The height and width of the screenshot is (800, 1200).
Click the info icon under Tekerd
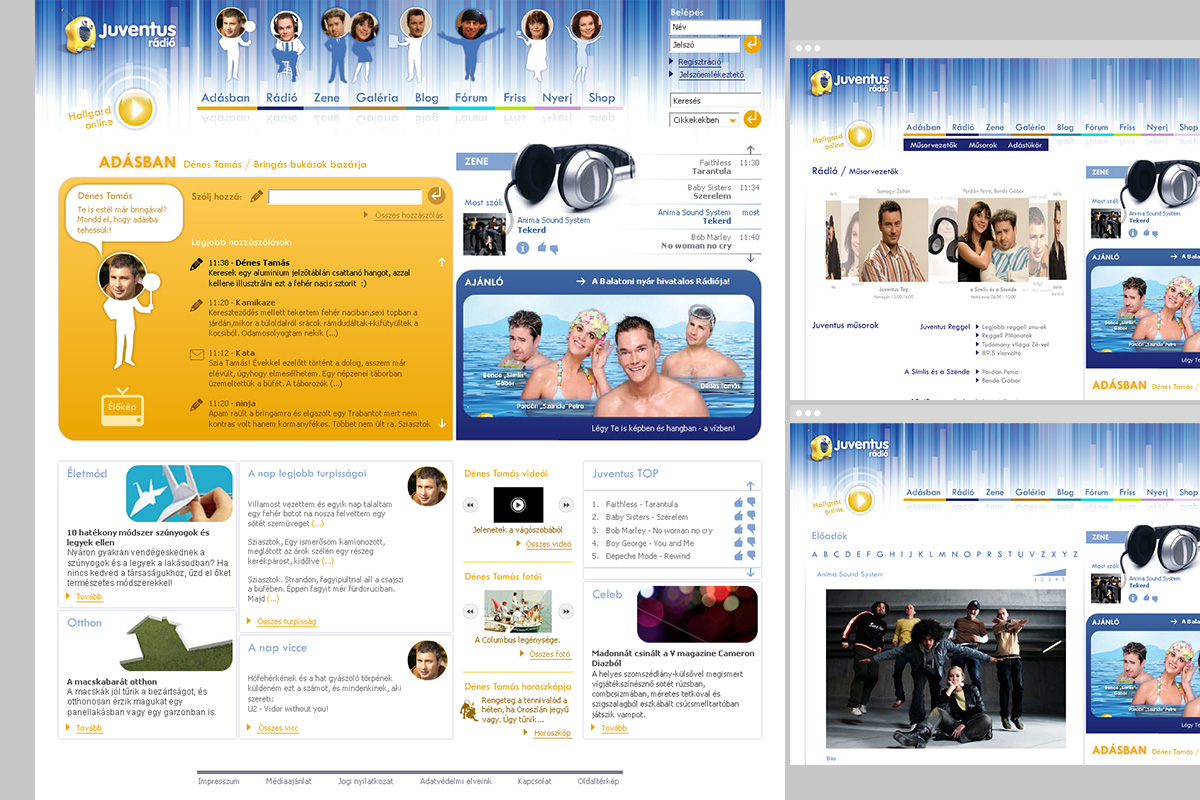point(522,248)
